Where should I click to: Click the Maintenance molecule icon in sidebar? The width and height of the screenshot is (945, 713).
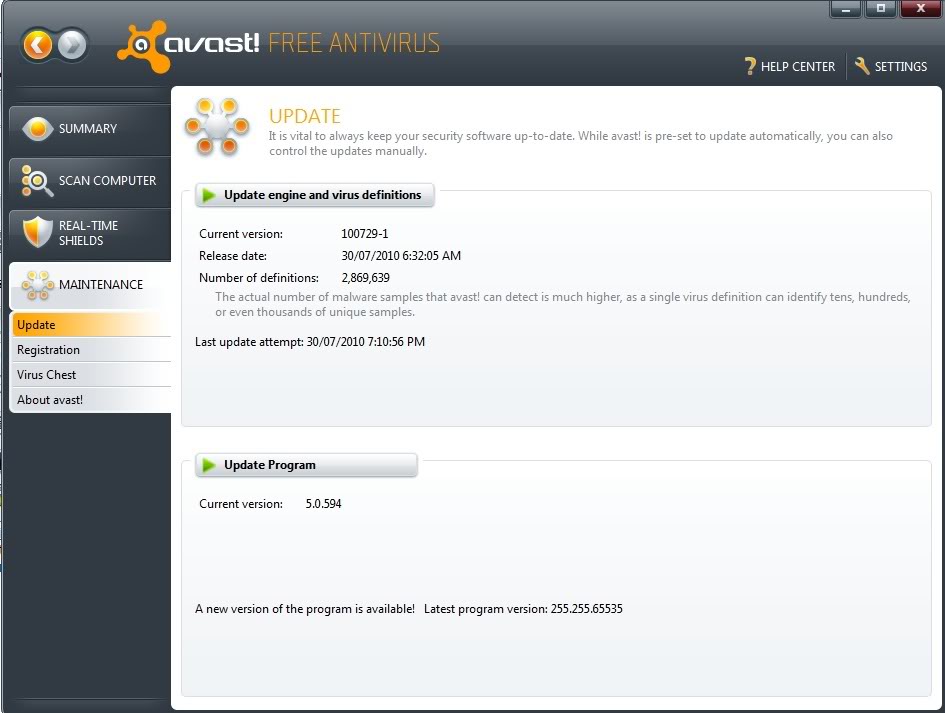pyautogui.click(x=37, y=284)
